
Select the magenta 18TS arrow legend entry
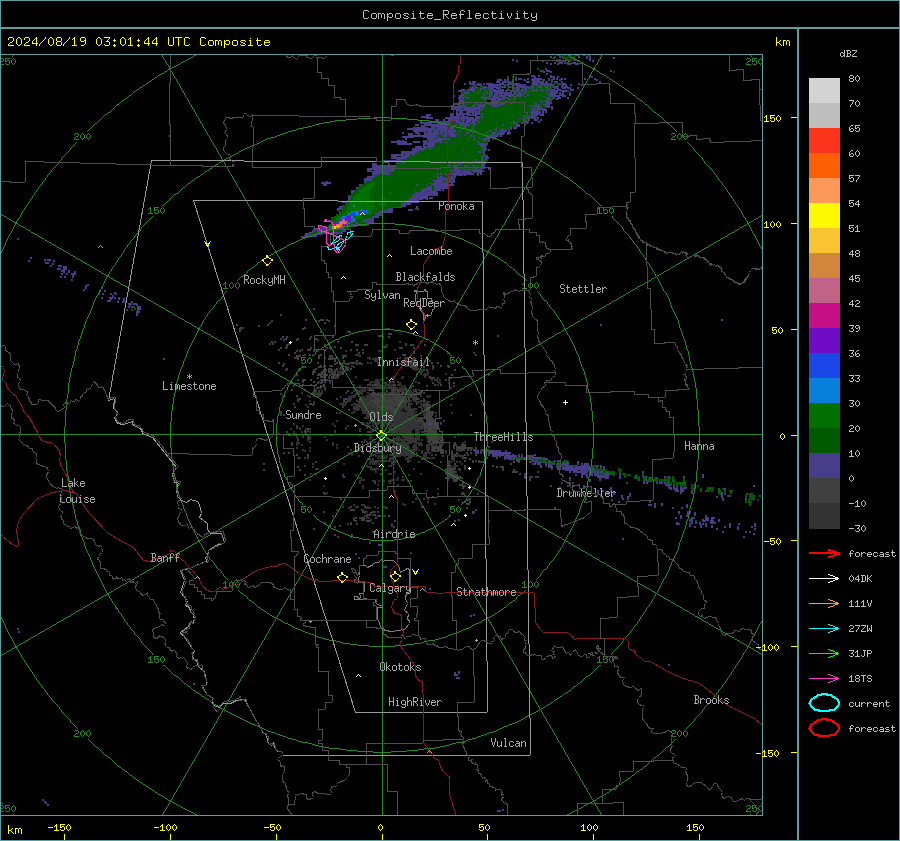(824, 679)
